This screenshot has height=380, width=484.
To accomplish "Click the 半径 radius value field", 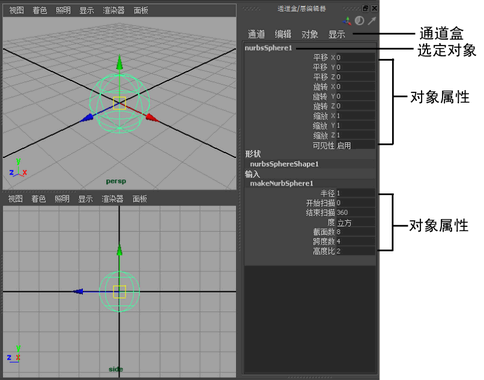I will point(355,193).
